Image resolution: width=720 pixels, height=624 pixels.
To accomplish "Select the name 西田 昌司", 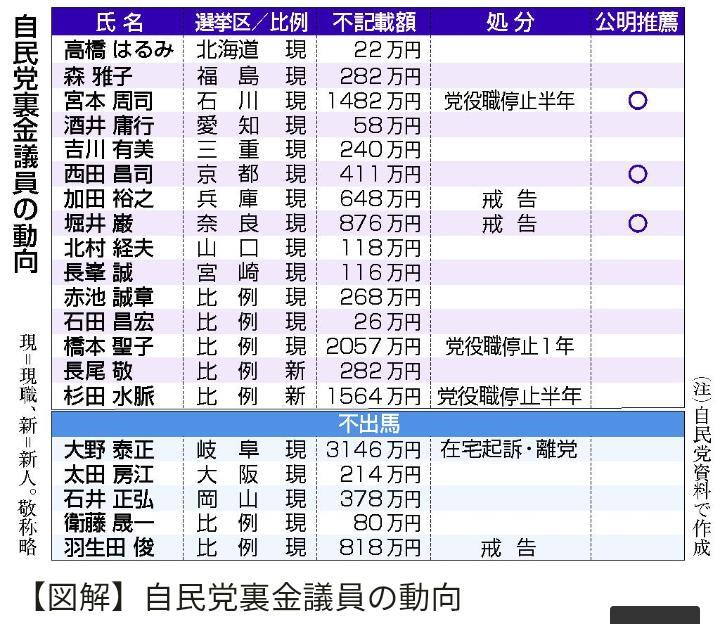I will [x=108, y=174].
